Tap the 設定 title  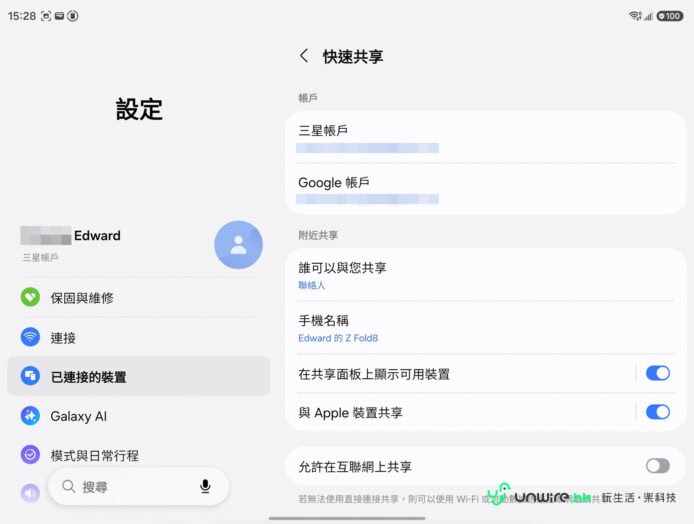coord(139,109)
